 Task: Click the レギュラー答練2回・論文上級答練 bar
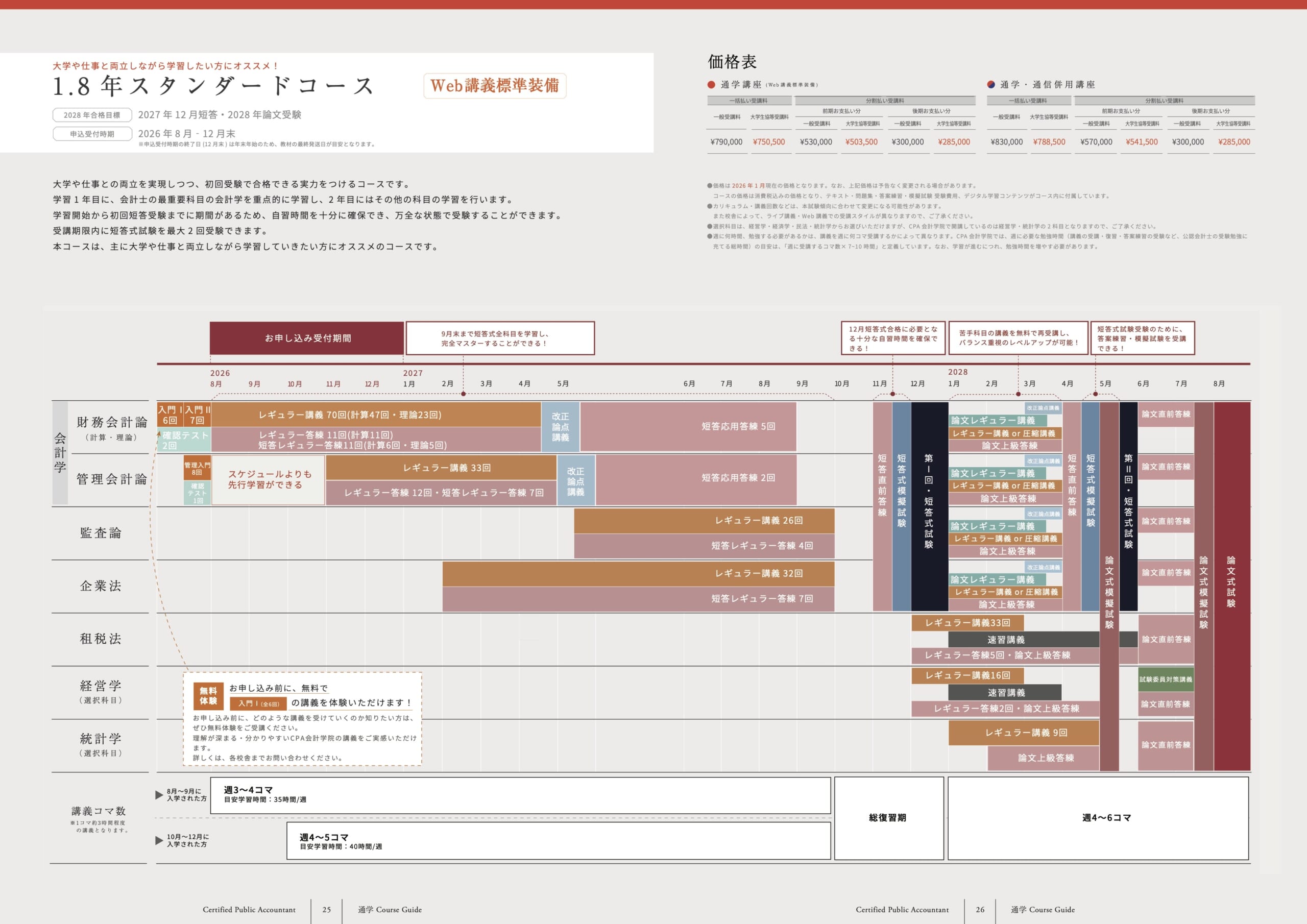pos(1005,709)
